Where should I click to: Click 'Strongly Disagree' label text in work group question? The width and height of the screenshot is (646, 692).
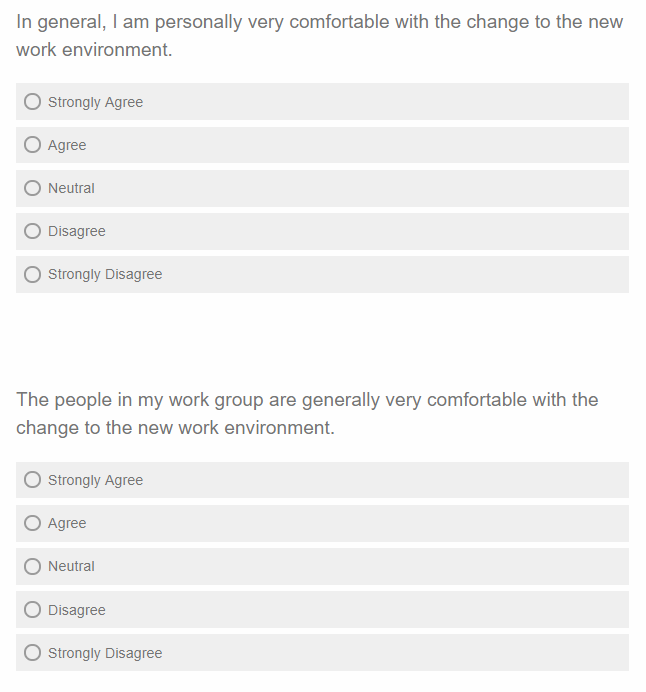coord(105,653)
